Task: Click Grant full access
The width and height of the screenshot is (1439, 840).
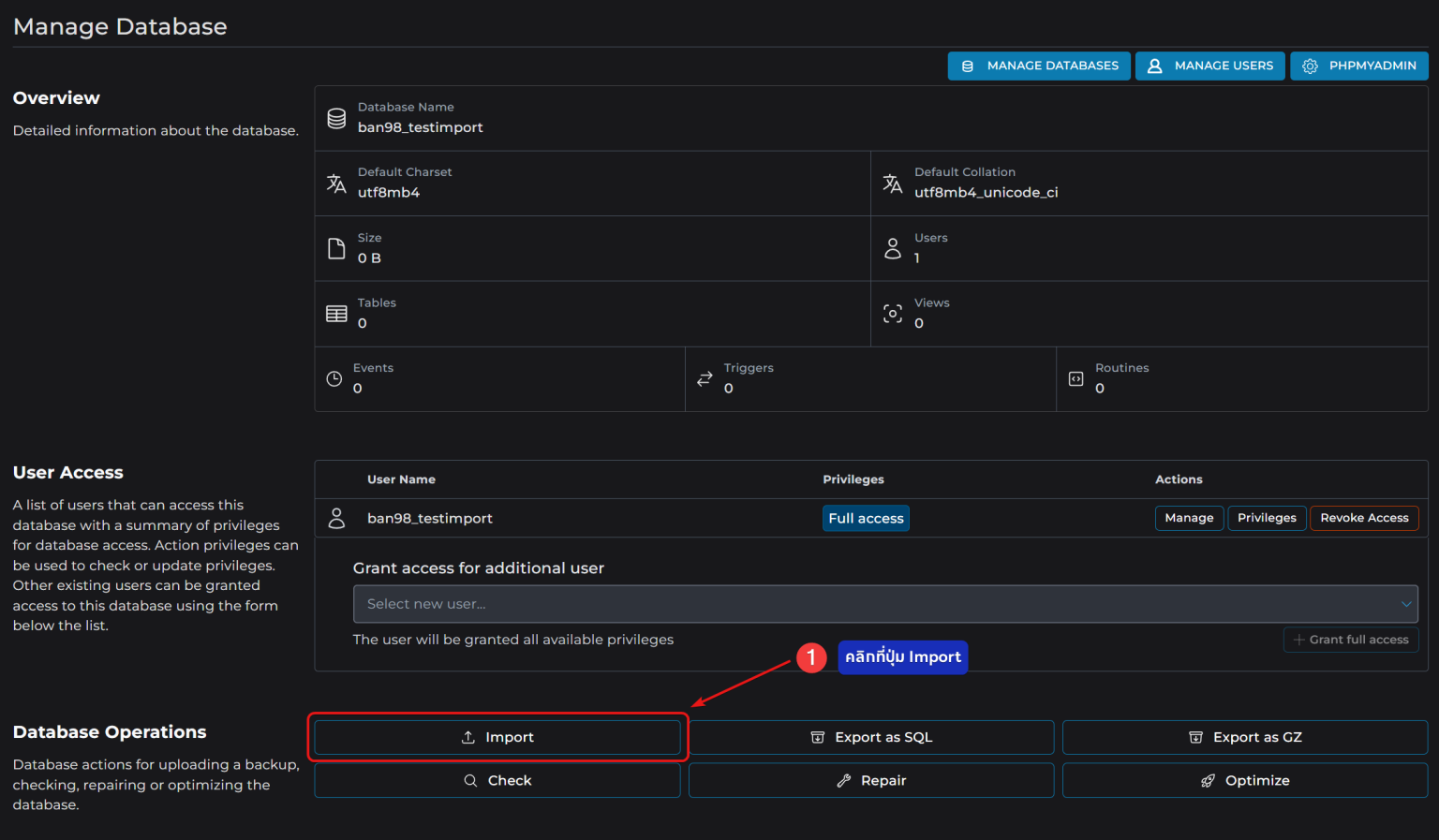Action: pyautogui.click(x=1350, y=640)
